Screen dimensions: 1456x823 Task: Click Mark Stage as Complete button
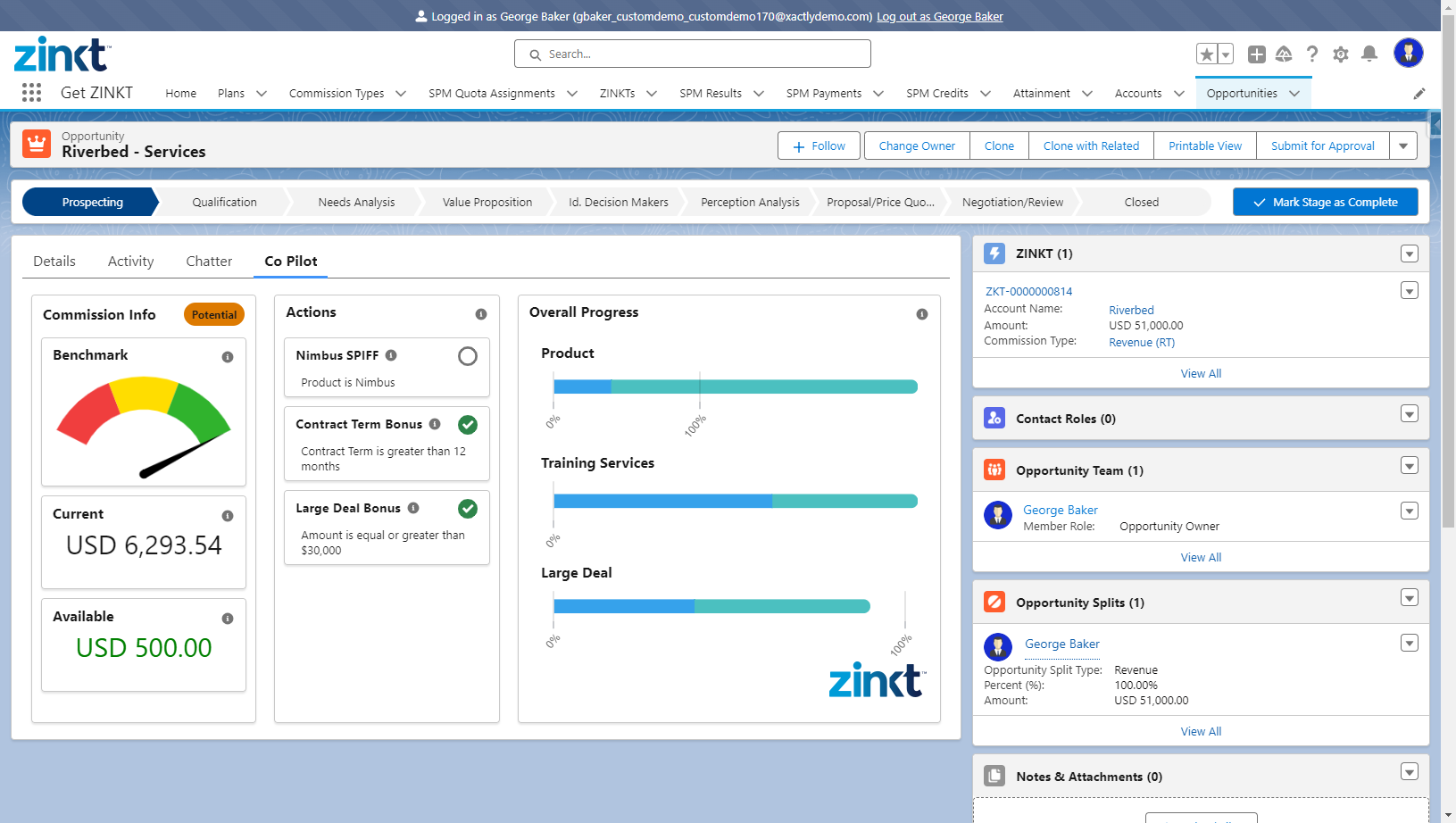click(1325, 203)
